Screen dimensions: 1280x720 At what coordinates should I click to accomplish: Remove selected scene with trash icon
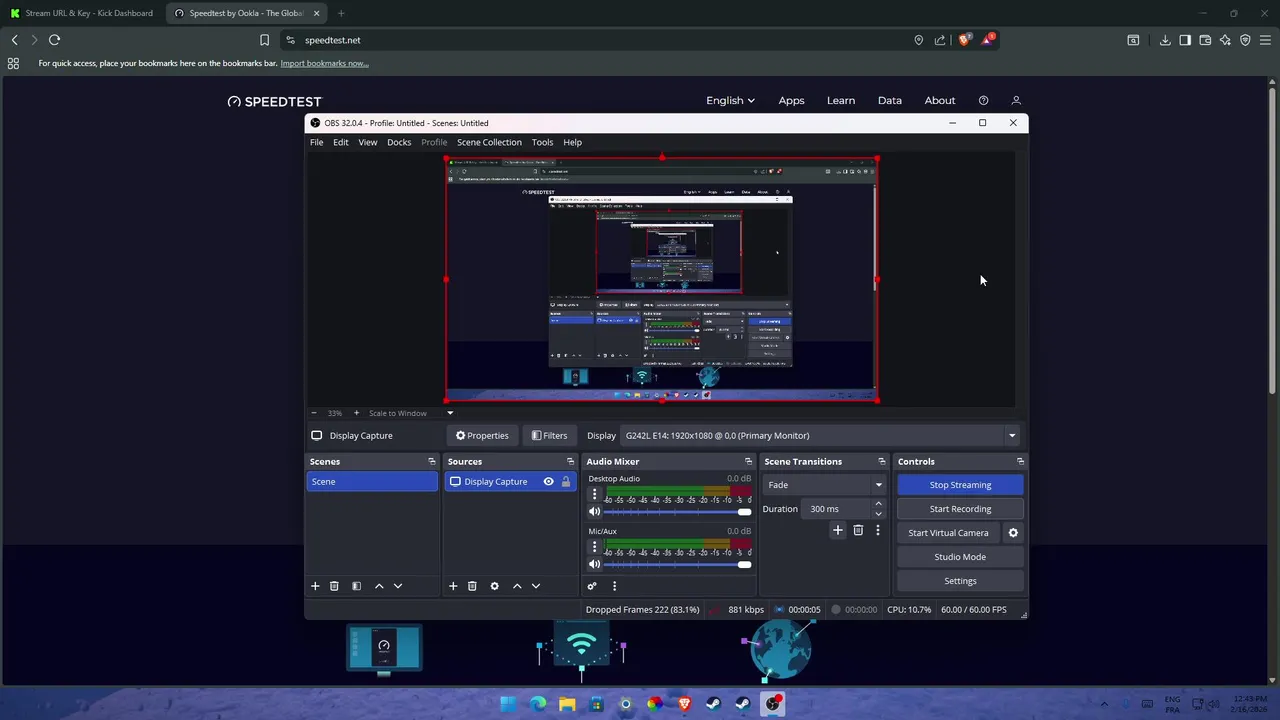334,586
